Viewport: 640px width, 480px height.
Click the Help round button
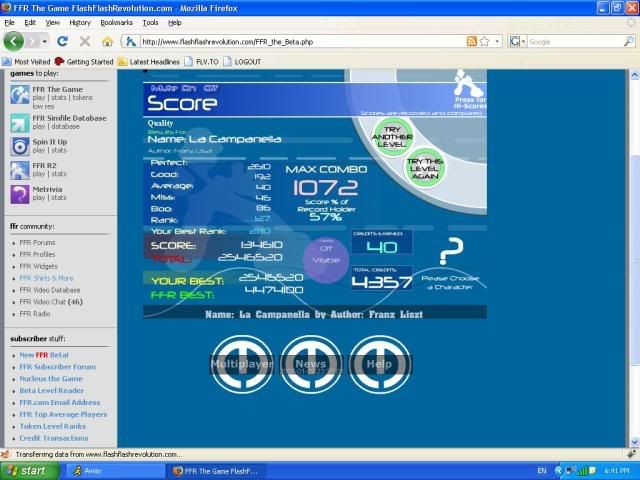point(379,364)
